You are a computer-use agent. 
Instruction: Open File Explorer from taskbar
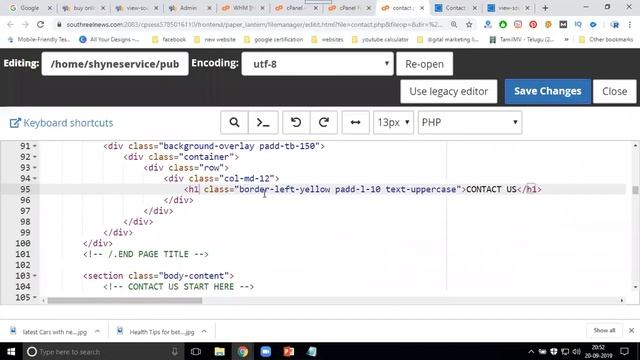point(220,351)
